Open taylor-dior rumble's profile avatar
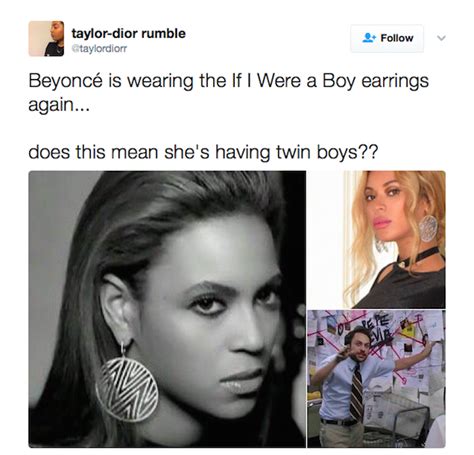The image size is (474, 455). pos(46,39)
